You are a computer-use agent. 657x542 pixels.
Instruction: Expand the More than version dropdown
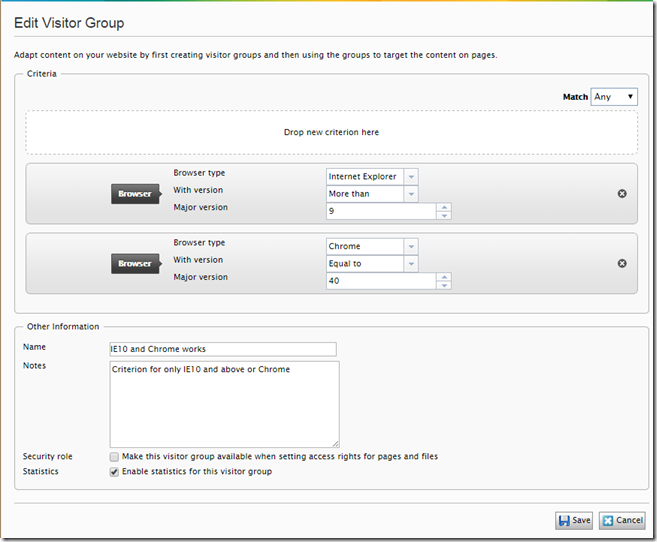tap(411, 194)
